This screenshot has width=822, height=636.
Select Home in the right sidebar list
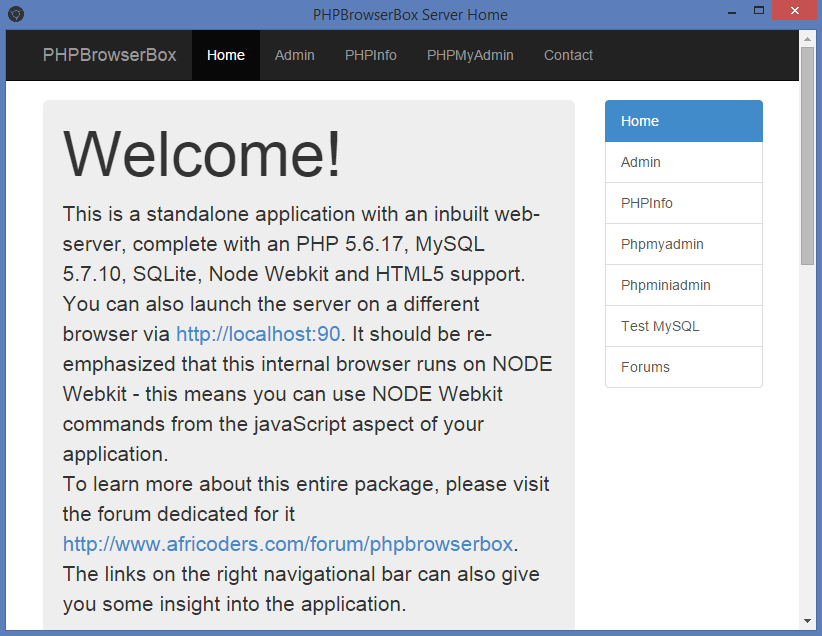pos(683,121)
